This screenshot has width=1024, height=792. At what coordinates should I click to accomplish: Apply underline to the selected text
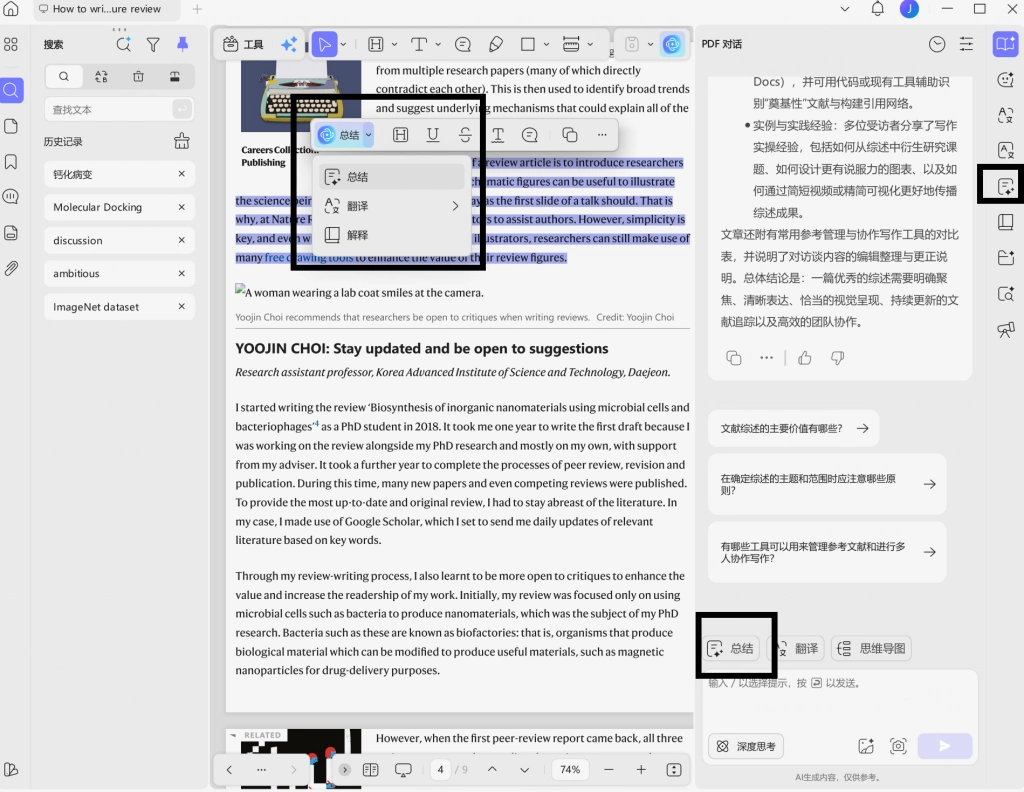(x=432, y=135)
